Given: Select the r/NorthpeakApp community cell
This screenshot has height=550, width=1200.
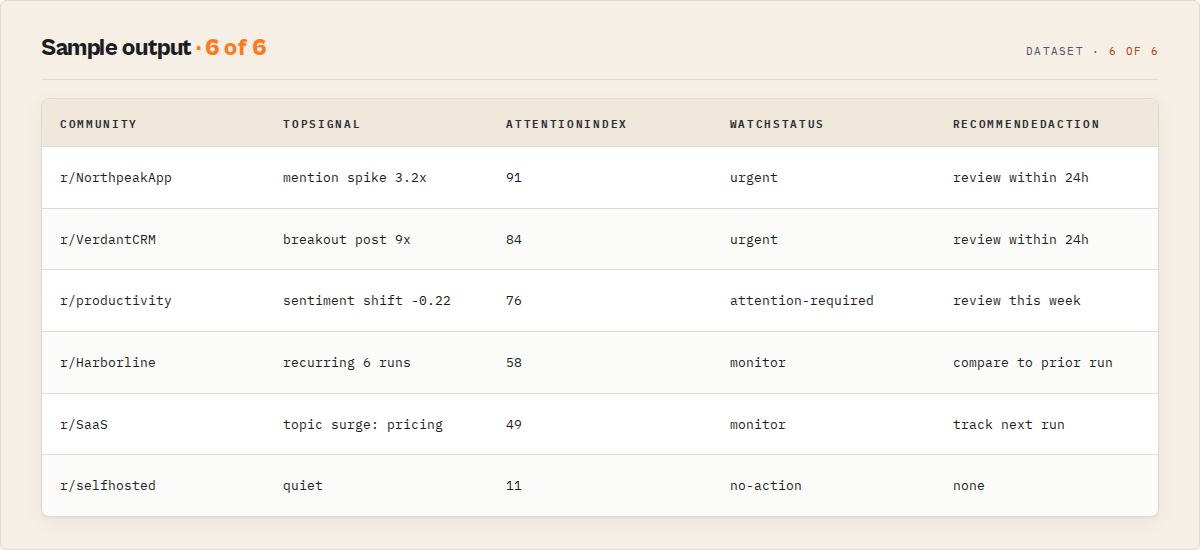Looking at the screenshot, I should [116, 178].
